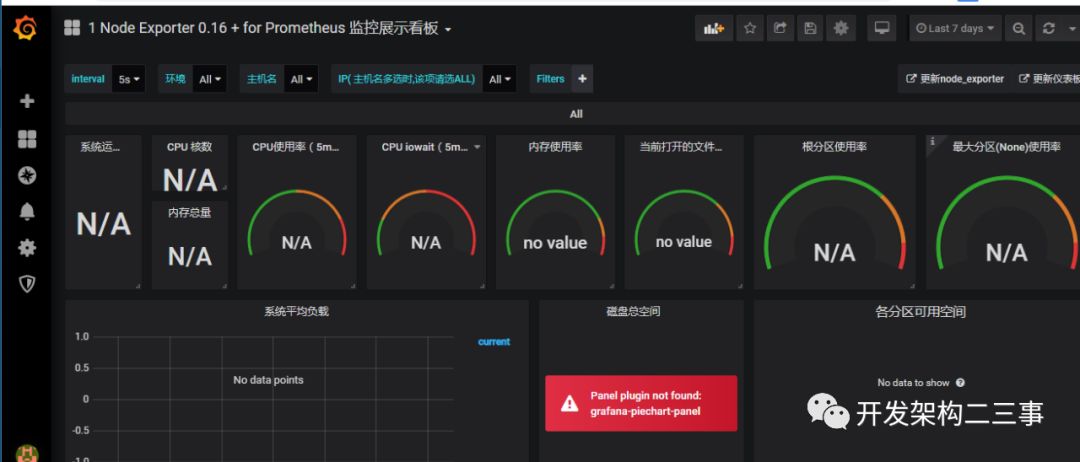Click the 根分区使用率 gauge
1080x462 pixels.
tap(834, 223)
